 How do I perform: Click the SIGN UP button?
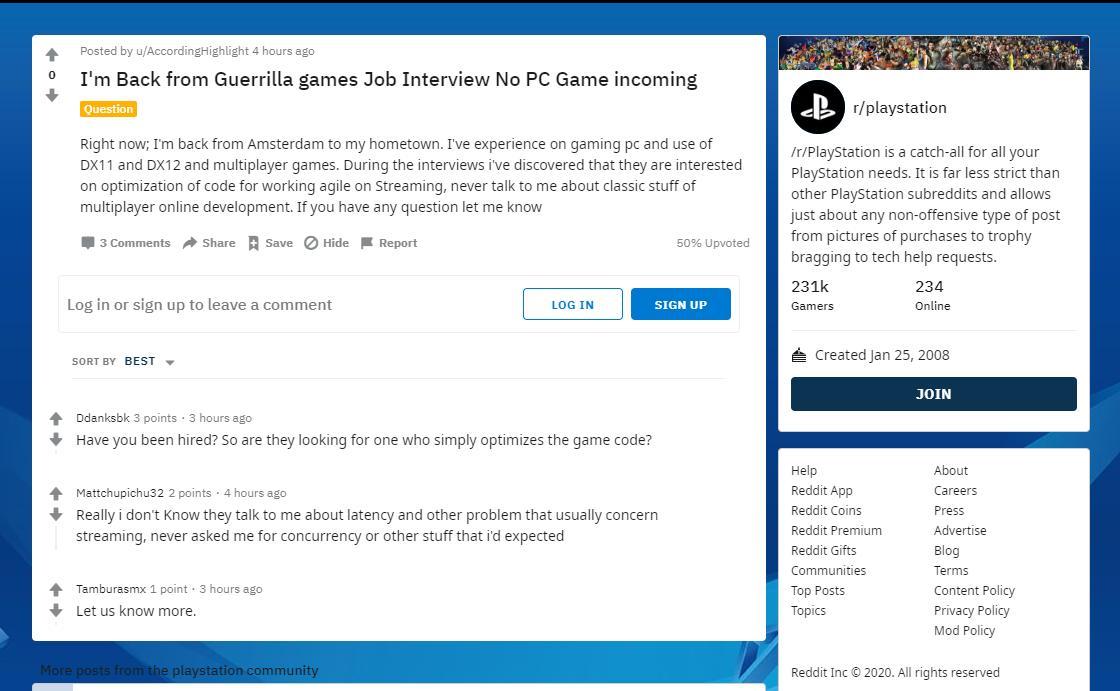tap(681, 304)
